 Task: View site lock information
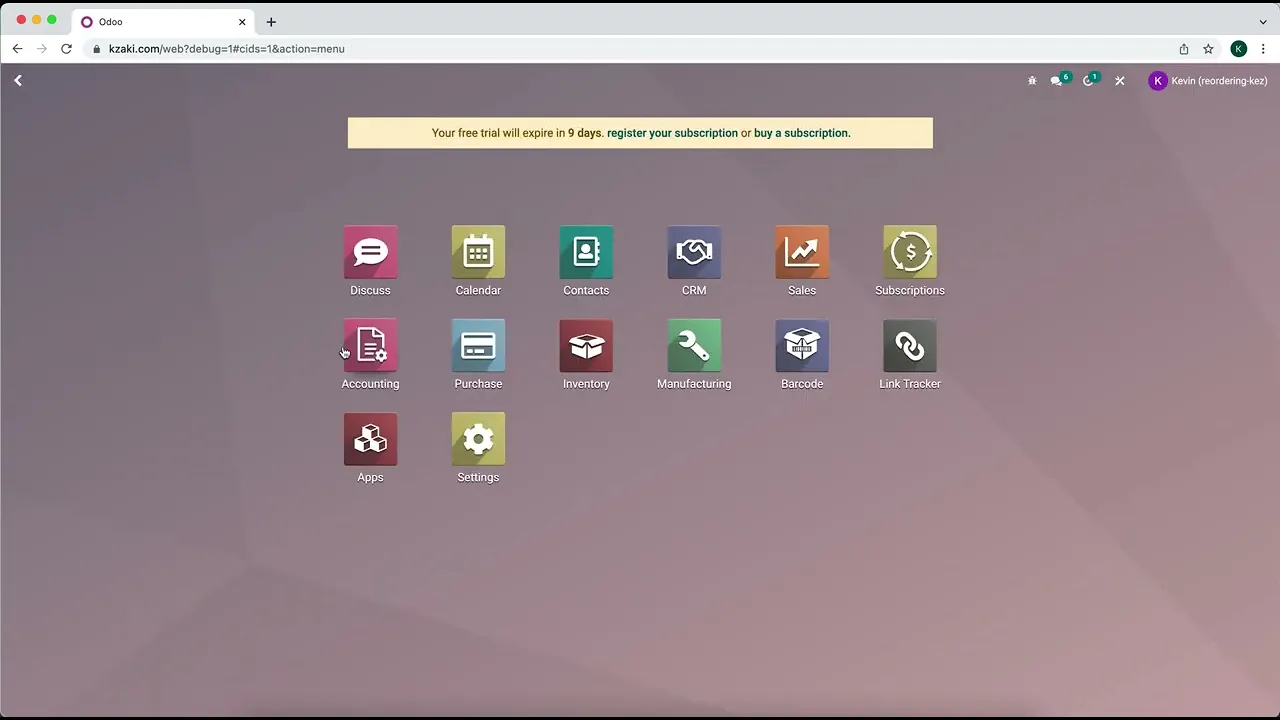pos(97,48)
